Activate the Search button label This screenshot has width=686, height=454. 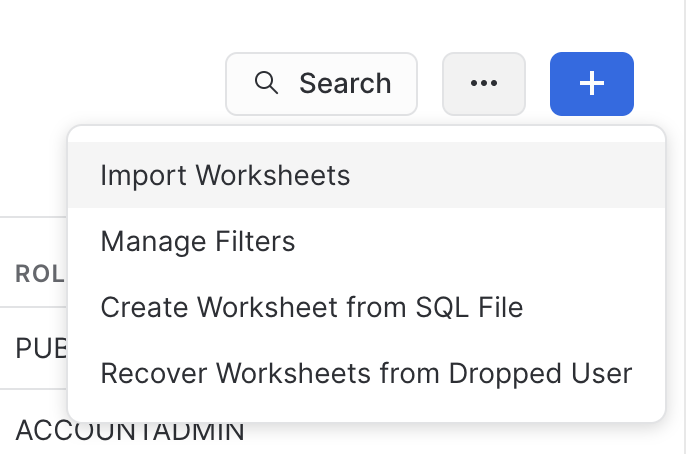[x=345, y=83]
